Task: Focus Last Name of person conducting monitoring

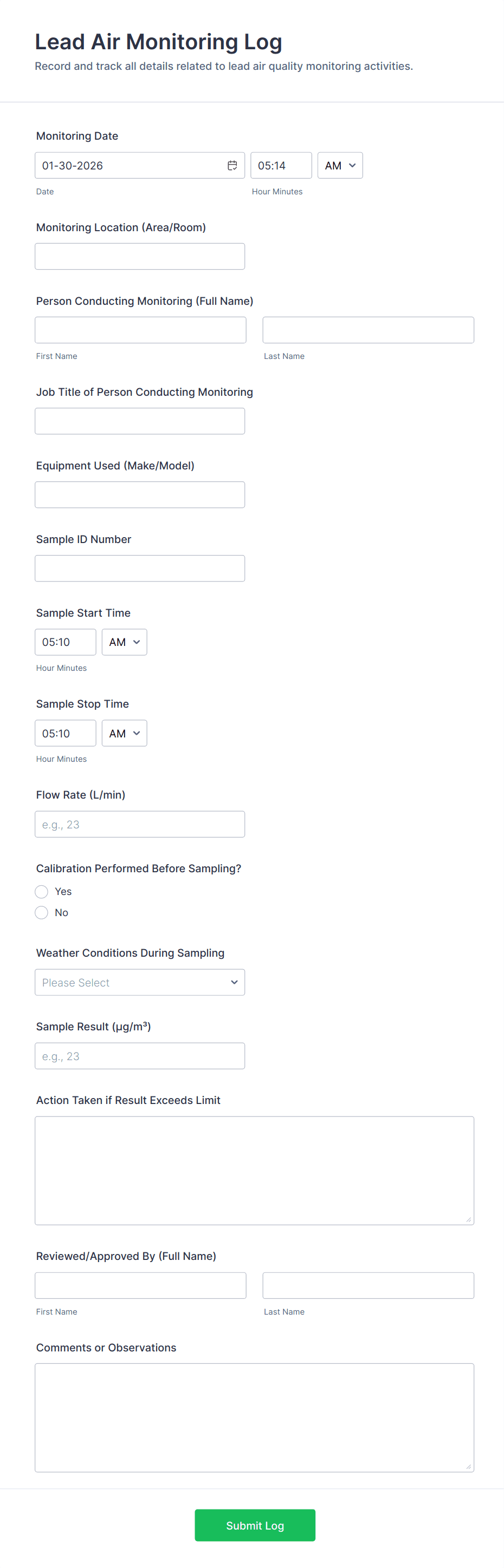Action: click(368, 330)
